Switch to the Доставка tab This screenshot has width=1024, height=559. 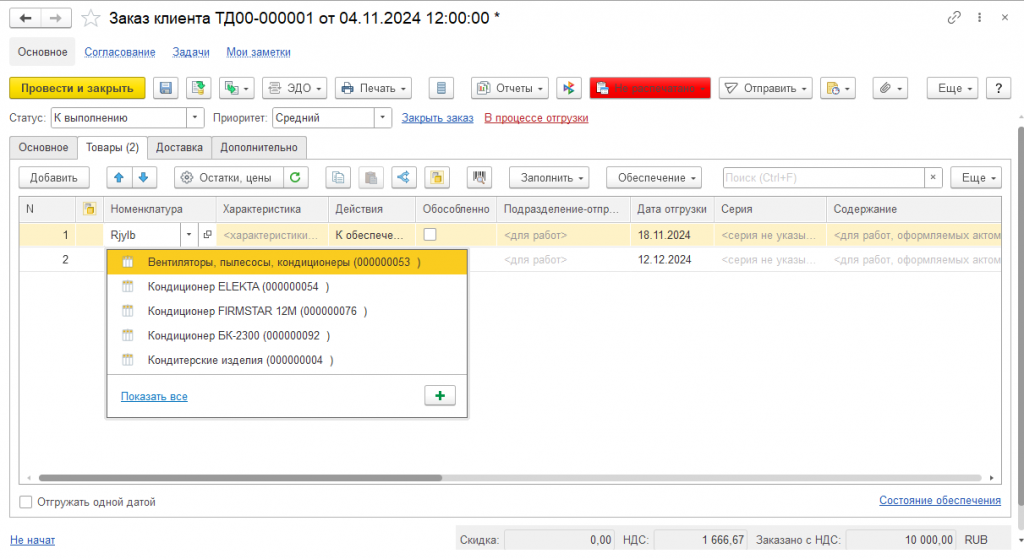pyautogui.click(x=179, y=148)
